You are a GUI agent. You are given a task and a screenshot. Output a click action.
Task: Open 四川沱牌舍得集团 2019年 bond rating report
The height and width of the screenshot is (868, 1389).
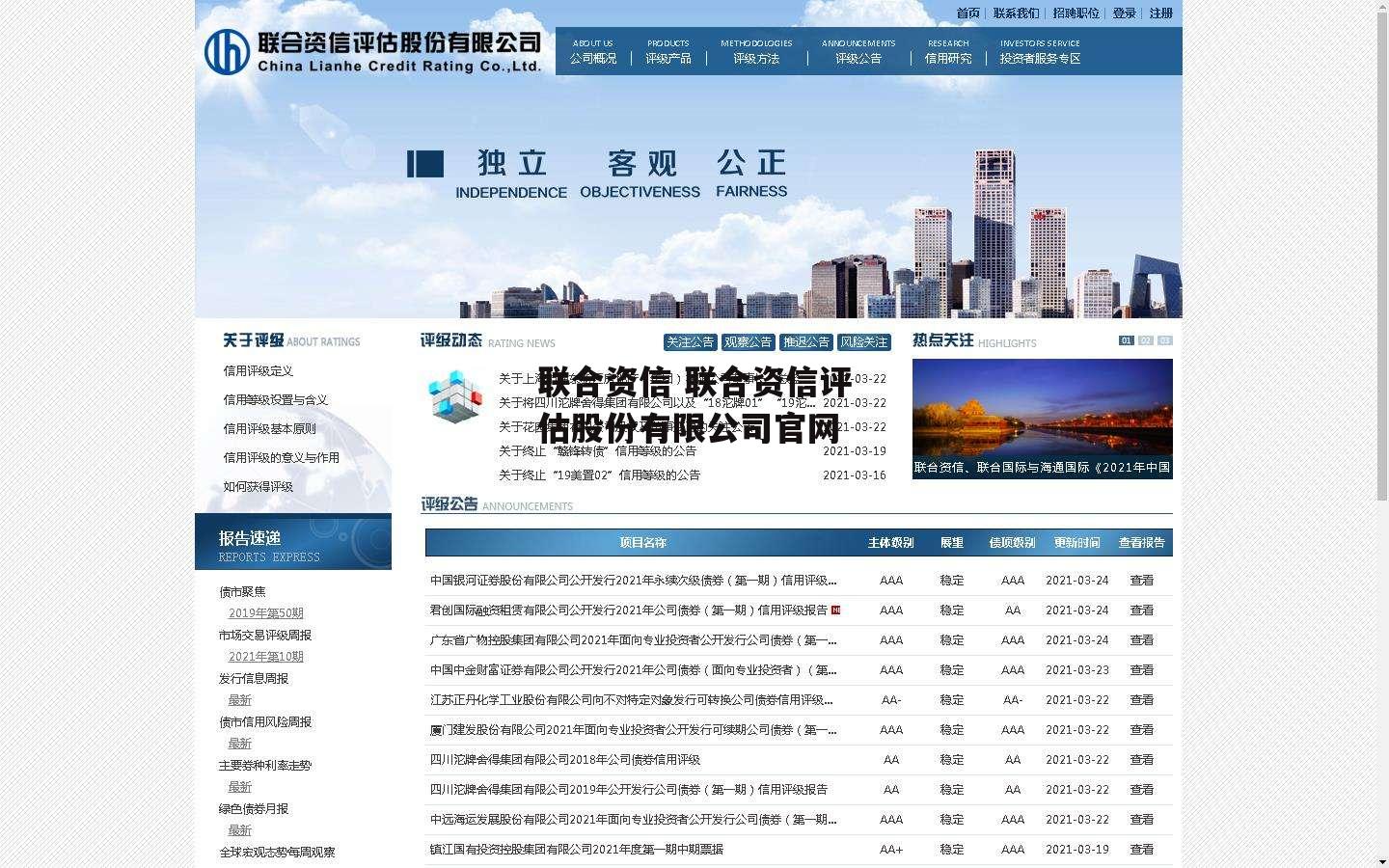pos(629,790)
